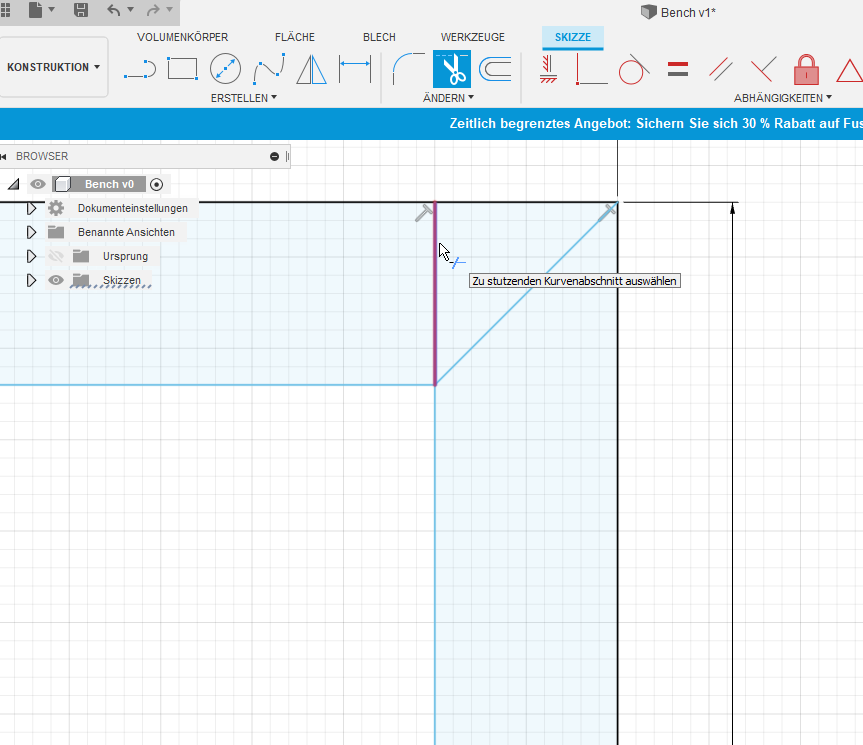The height and width of the screenshot is (745, 863).
Task: Select the Rectangle sketch tool
Action: [182, 69]
